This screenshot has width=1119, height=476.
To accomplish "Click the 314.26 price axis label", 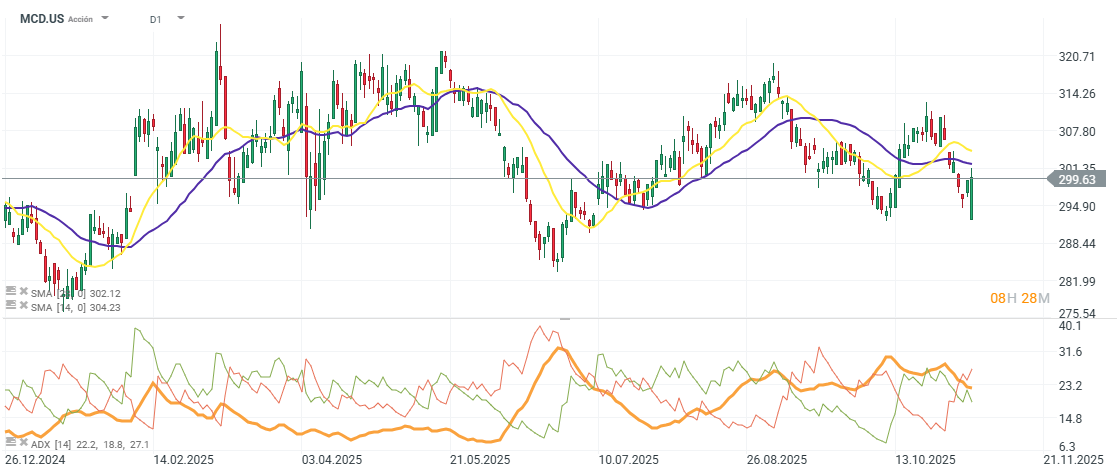I will (1075, 93).
